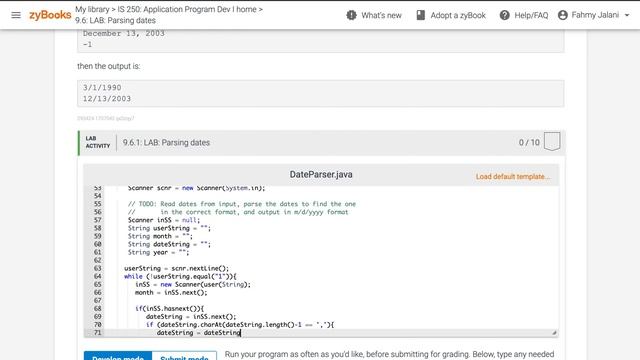Click the DateParser.java file title
The width and height of the screenshot is (640, 360).
point(321,174)
